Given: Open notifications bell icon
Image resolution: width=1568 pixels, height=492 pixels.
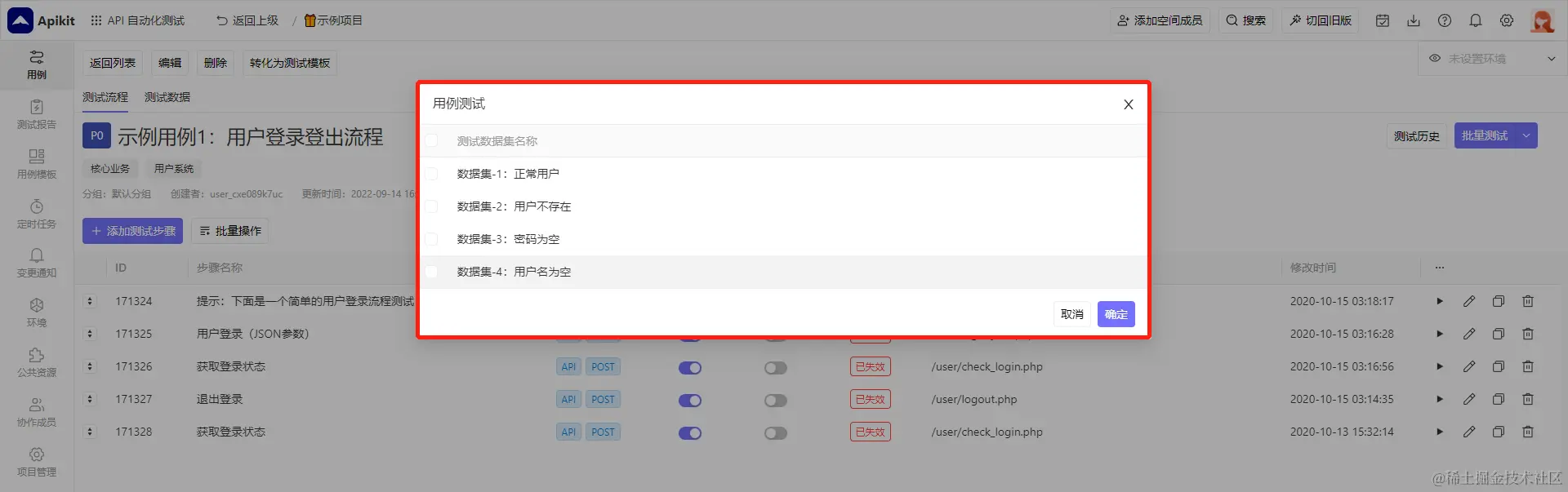Looking at the screenshot, I should click(1476, 20).
